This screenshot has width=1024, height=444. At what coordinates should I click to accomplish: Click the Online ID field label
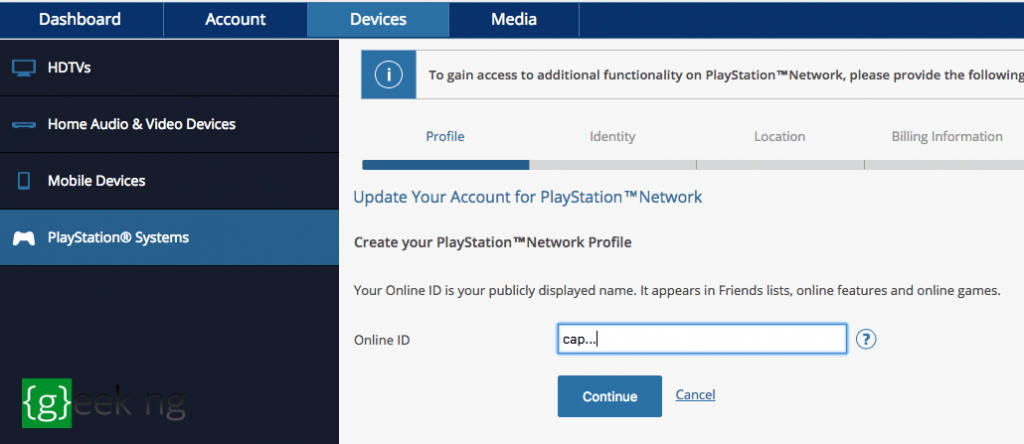click(382, 340)
